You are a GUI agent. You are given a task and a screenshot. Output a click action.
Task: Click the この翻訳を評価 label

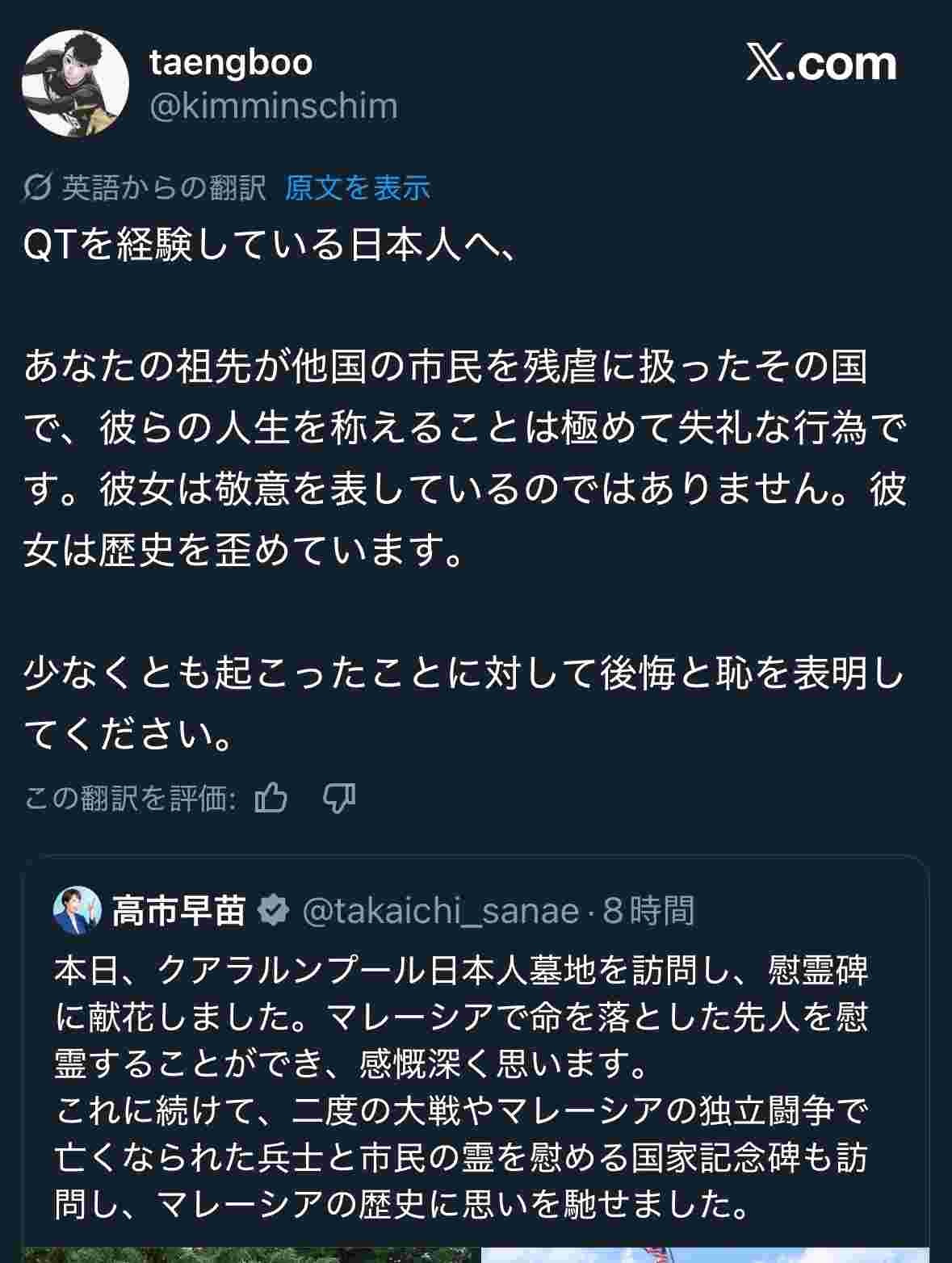(x=130, y=799)
